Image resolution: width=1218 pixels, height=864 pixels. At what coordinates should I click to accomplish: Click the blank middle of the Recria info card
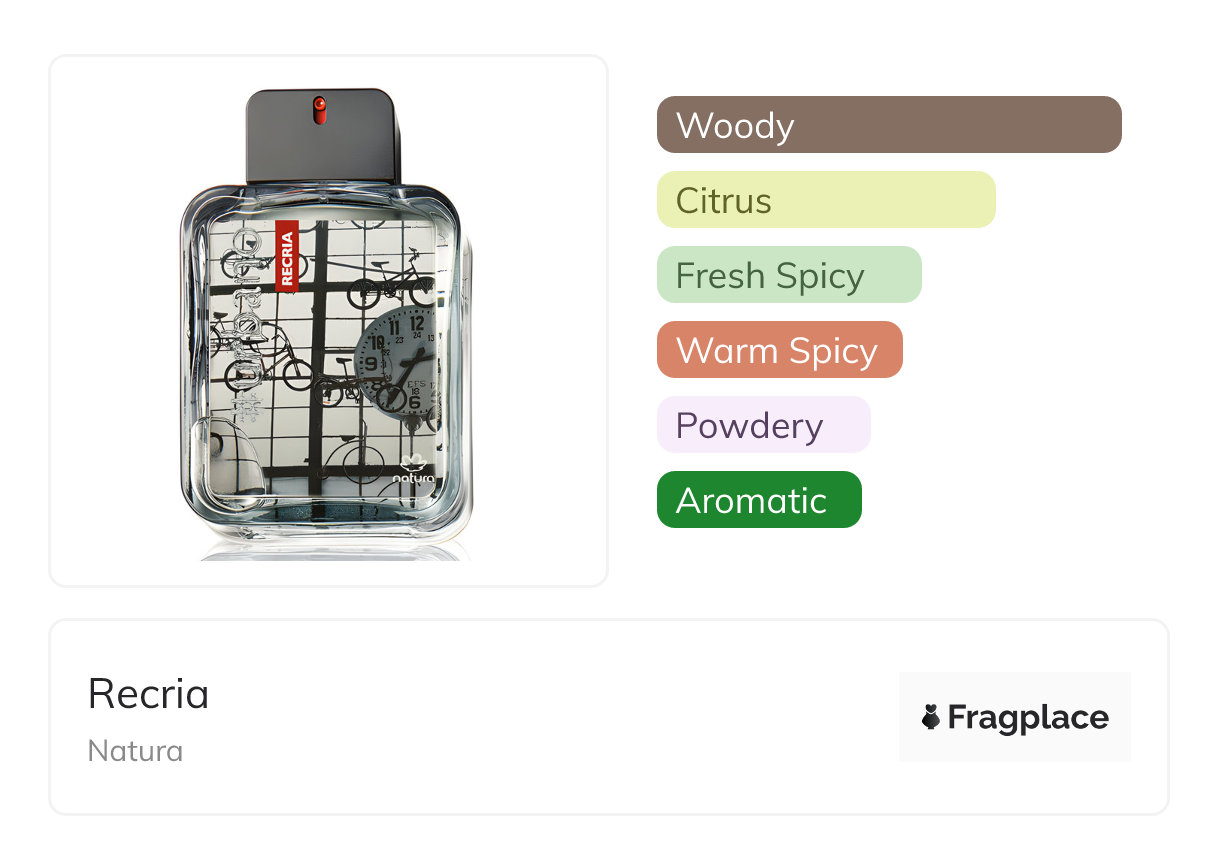click(x=550, y=717)
